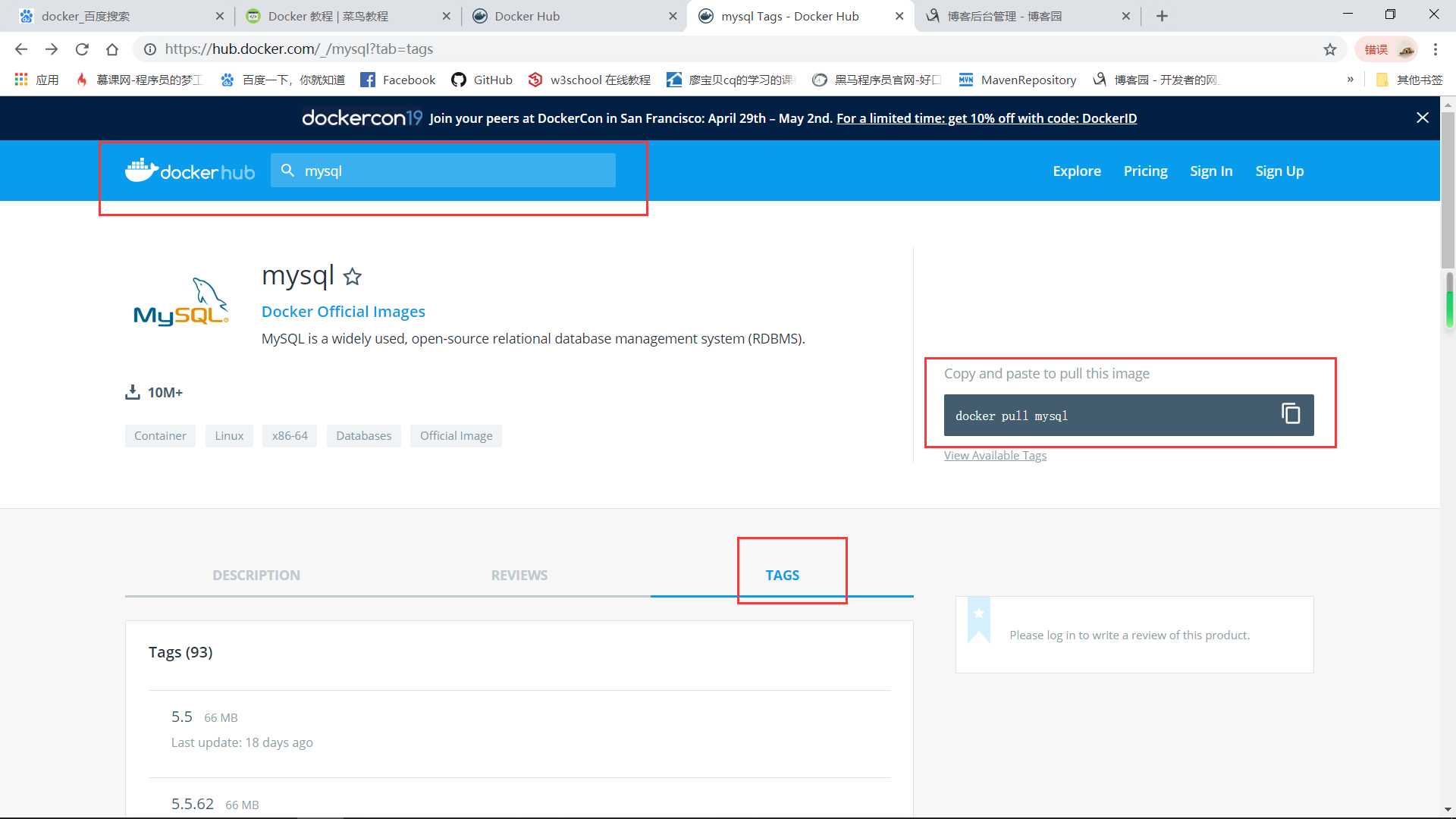The height and width of the screenshot is (819, 1456).
Task: Open the 应用 apps bookmark
Action: 36,80
